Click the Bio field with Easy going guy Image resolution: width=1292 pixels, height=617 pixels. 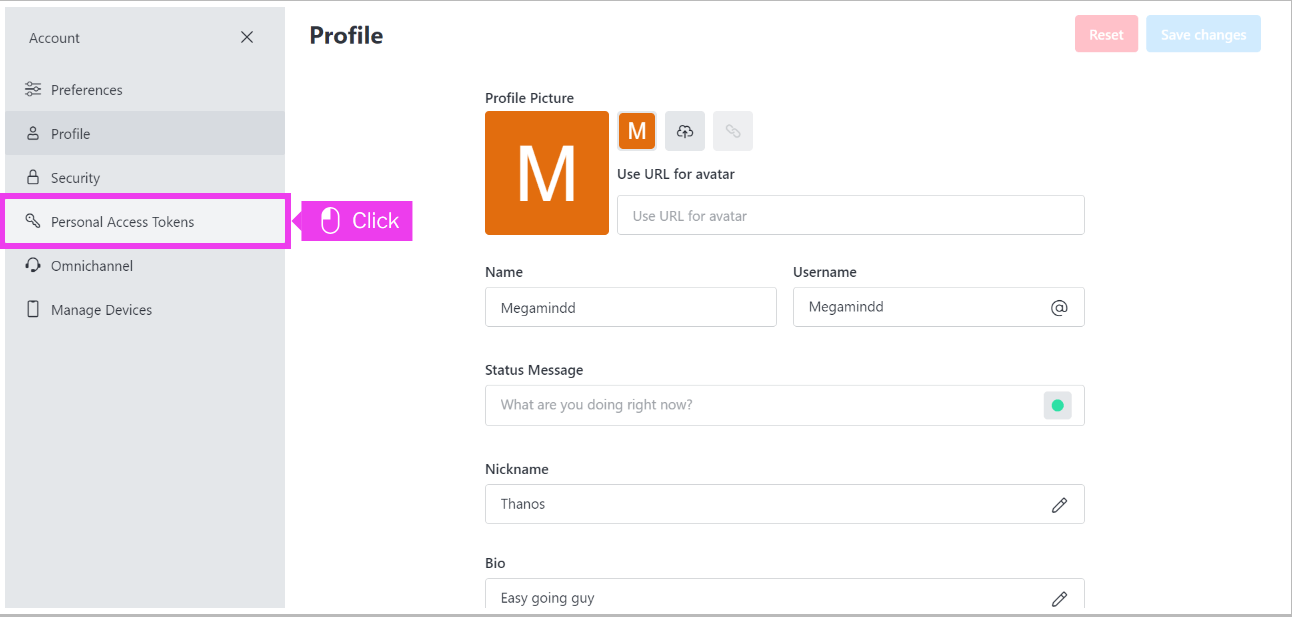point(785,594)
